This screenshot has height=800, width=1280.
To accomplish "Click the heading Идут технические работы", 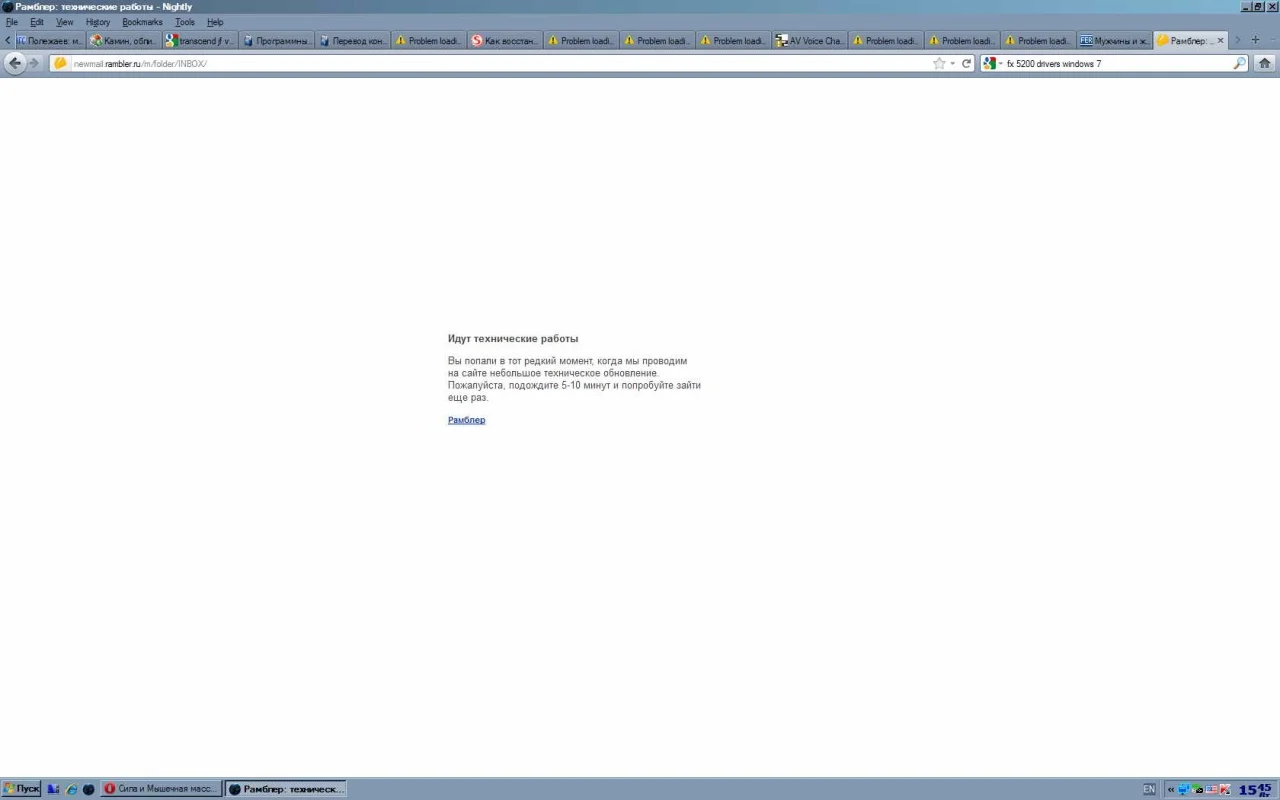I will point(513,339).
